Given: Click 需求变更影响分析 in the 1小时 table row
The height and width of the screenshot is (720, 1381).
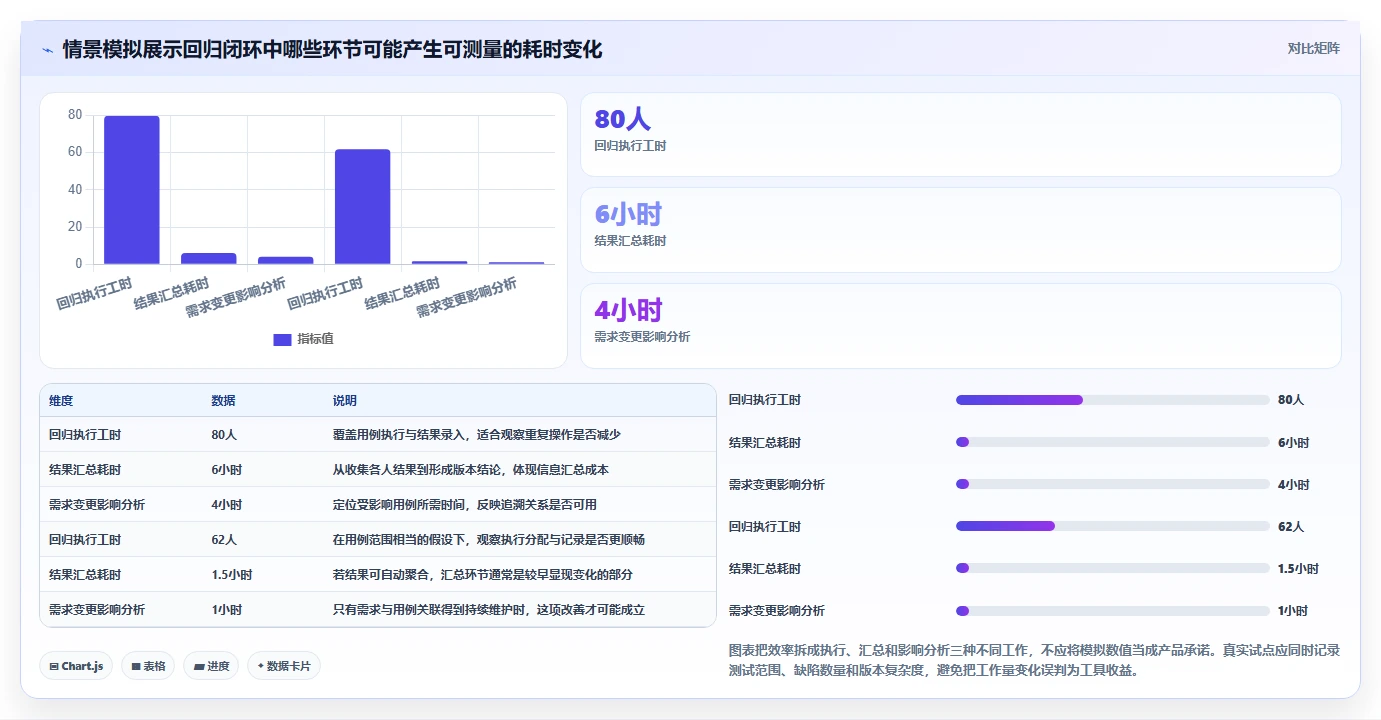Looking at the screenshot, I should (x=97, y=610).
